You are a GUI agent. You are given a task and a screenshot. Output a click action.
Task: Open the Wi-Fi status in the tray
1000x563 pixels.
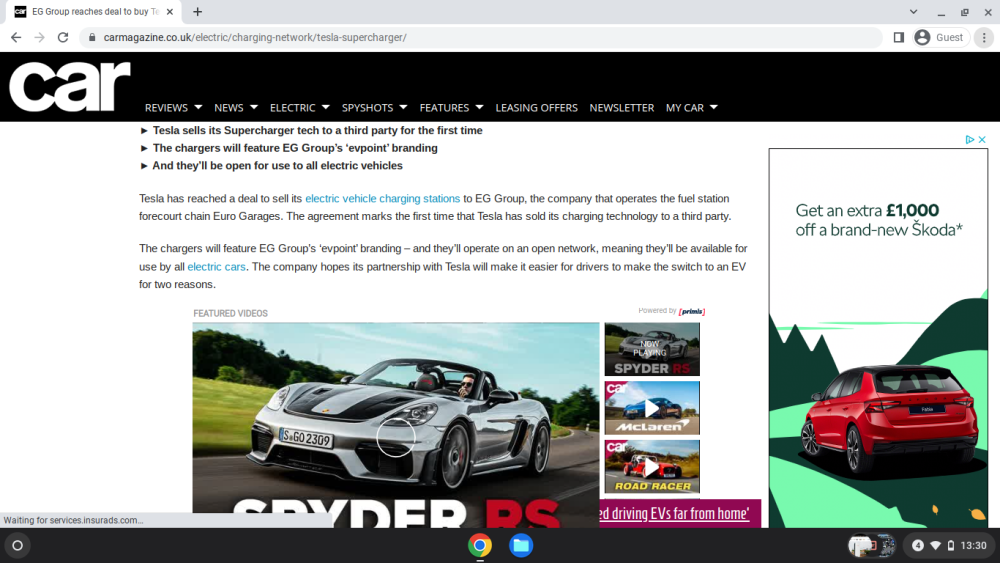[x=936, y=546]
